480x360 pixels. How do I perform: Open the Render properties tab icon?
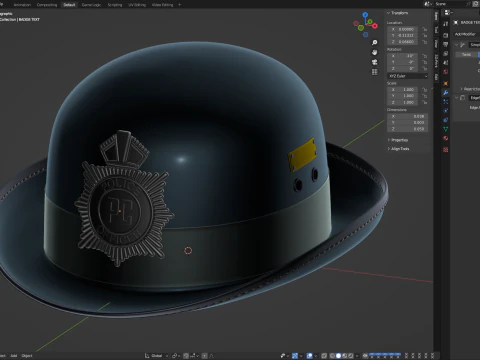(x=446, y=35)
